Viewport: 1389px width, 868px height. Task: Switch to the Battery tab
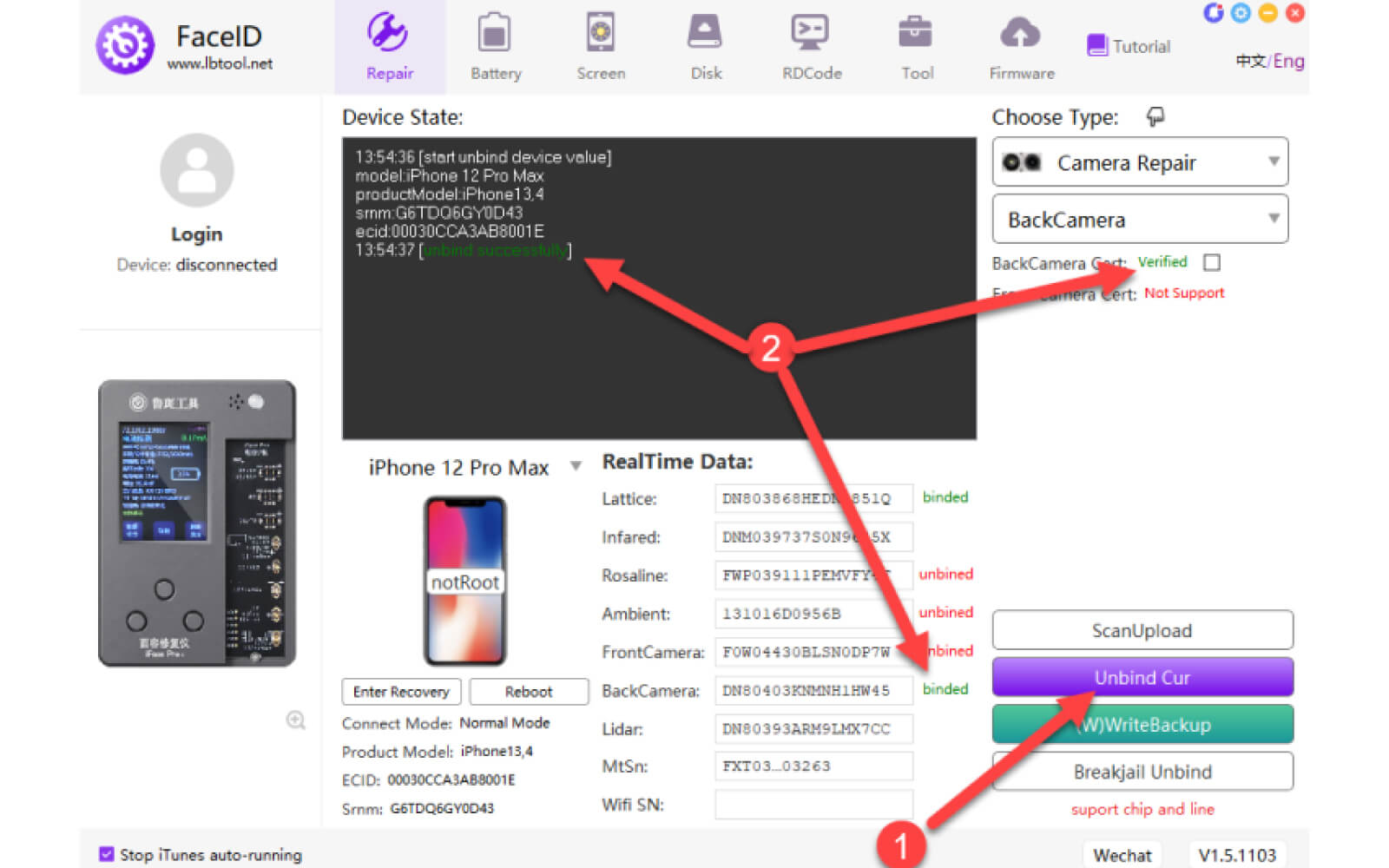(x=496, y=47)
